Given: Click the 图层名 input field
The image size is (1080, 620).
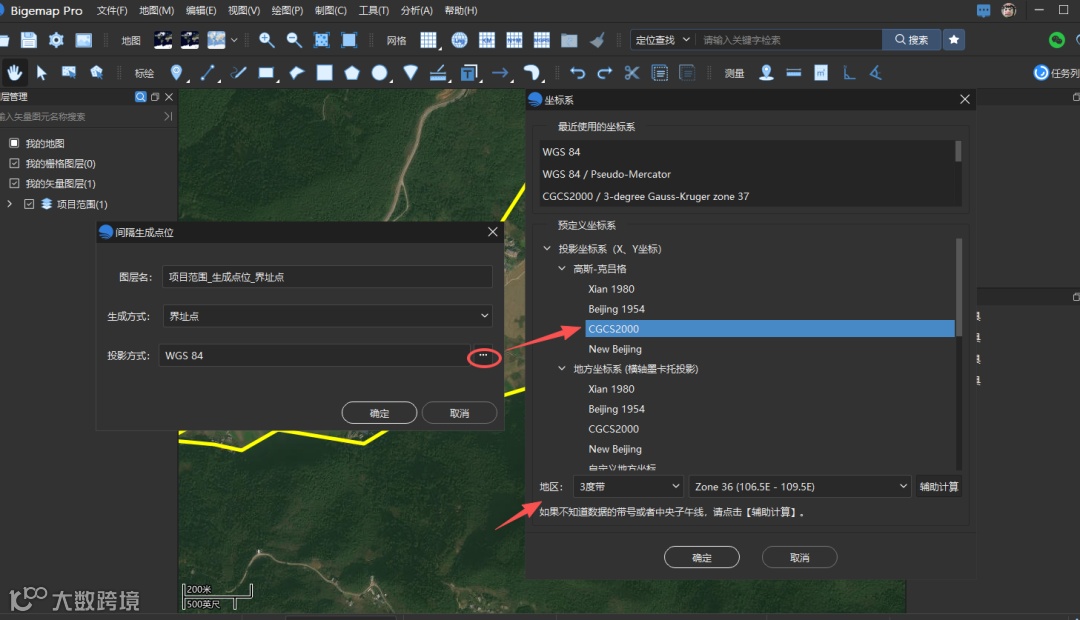Looking at the screenshot, I should pyautogui.click(x=328, y=277).
